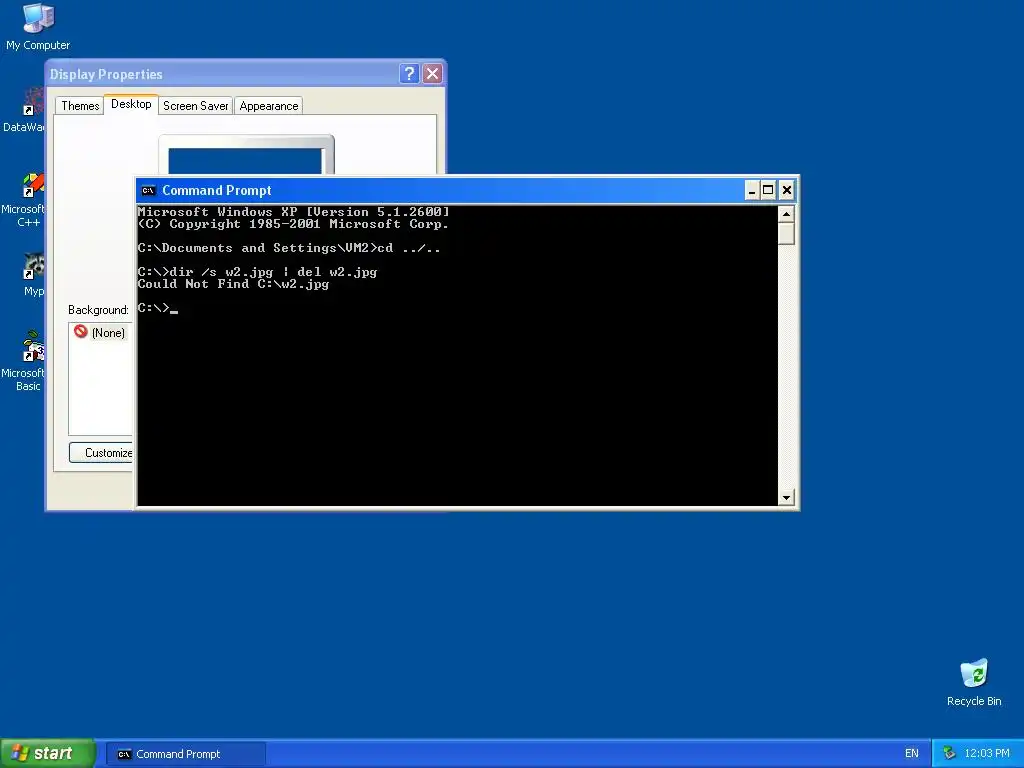Click the EN language indicator
Viewport: 1024px width, 768px height.
912,754
